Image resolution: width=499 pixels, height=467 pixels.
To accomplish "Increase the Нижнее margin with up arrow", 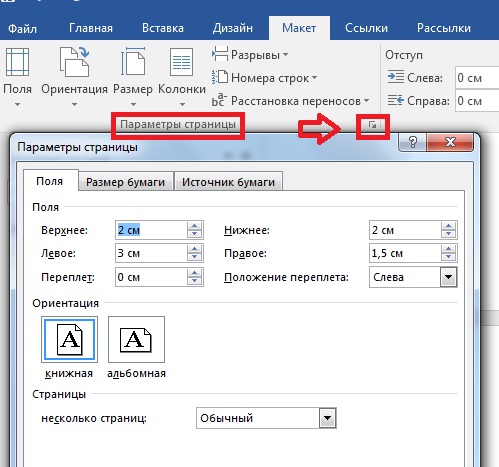I will click(x=448, y=226).
